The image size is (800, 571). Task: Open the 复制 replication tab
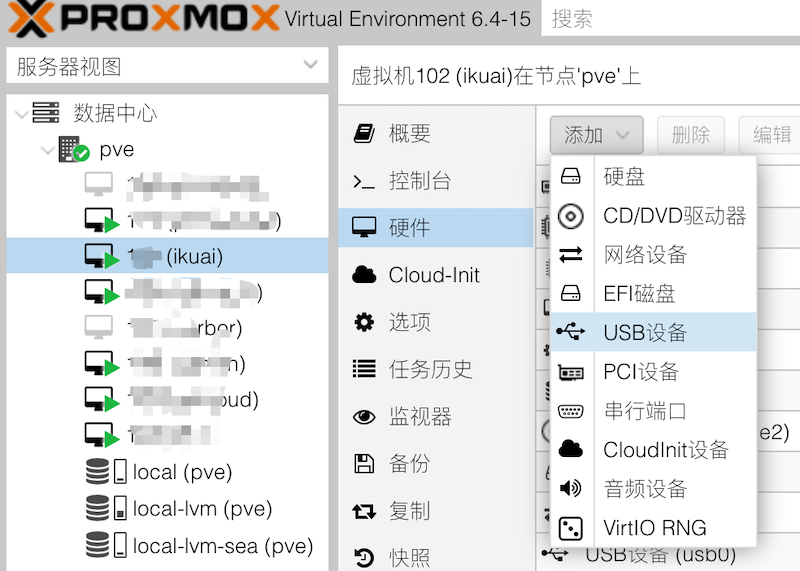click(x=436, y=511)
